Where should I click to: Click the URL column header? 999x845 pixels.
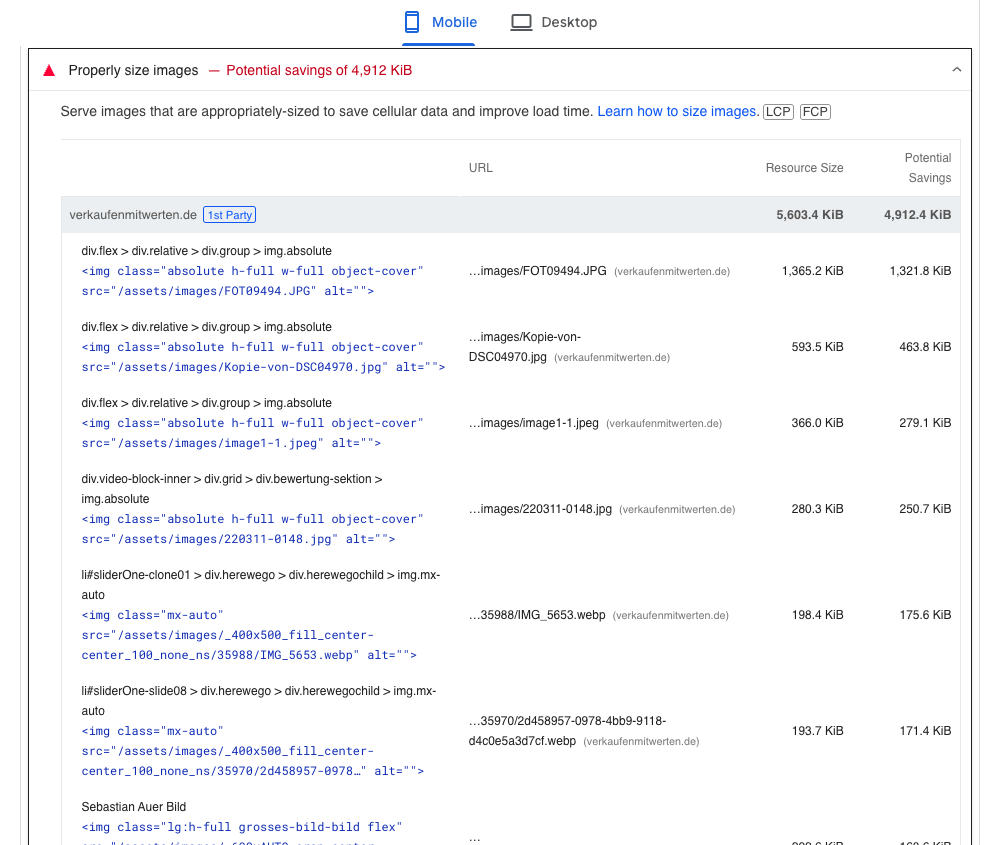point(480,168)
